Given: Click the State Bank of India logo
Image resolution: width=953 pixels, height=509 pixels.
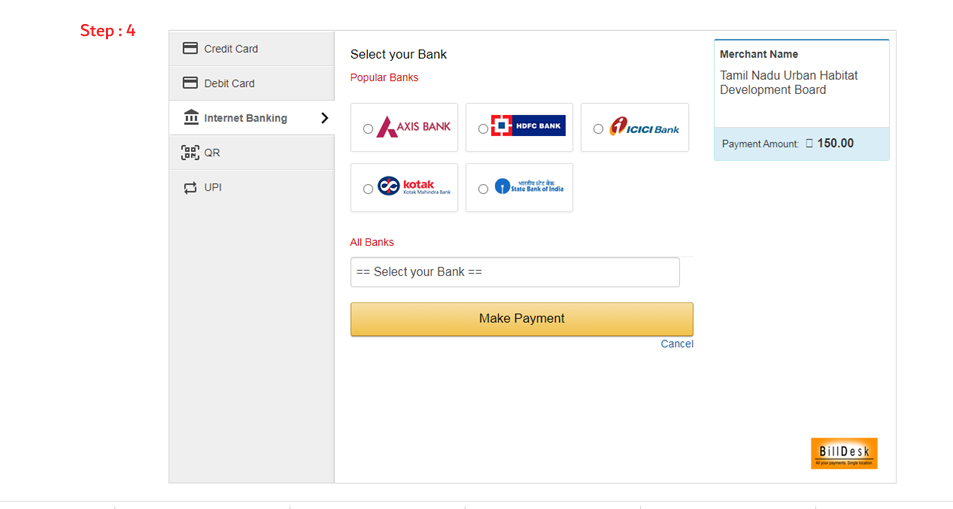Looking at the screenshot, I should coord(529,186).
